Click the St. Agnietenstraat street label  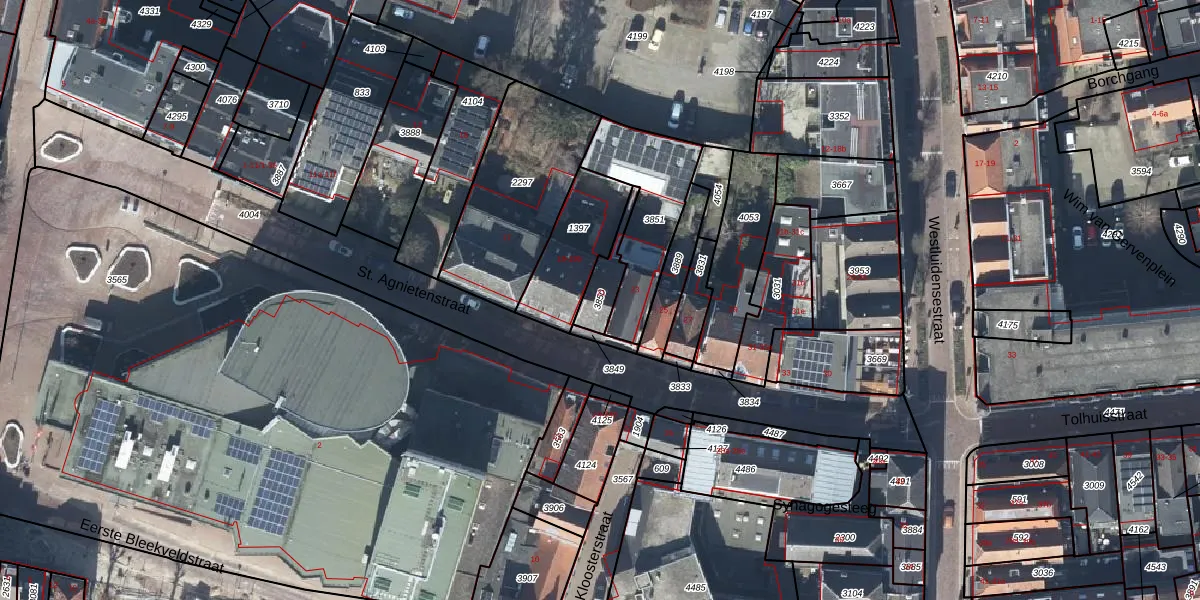coord(413,290)
